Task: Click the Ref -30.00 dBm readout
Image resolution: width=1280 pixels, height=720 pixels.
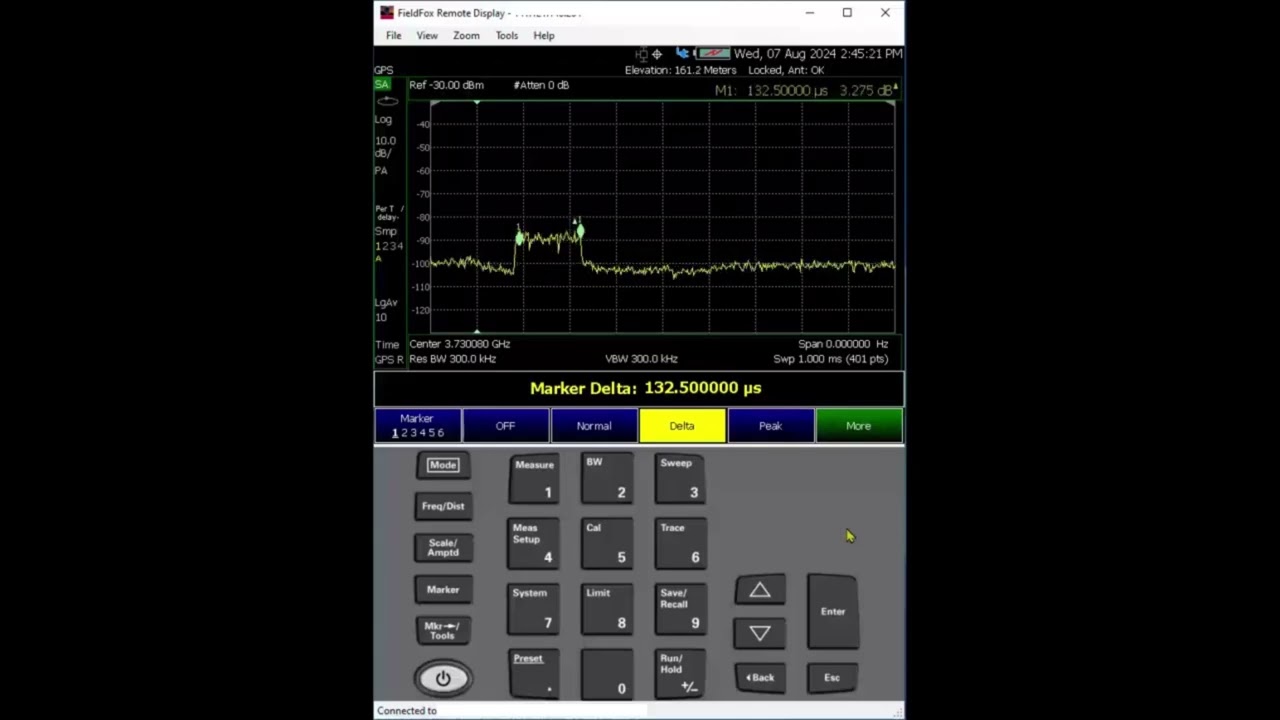Action: tap(446, 85)
